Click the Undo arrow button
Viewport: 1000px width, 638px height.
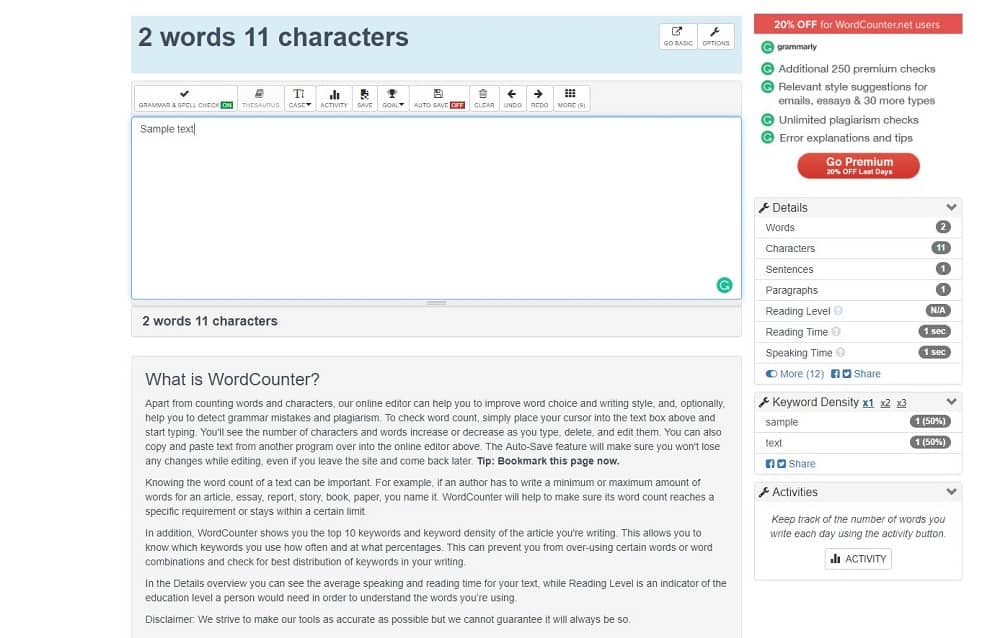click(512, 98)
